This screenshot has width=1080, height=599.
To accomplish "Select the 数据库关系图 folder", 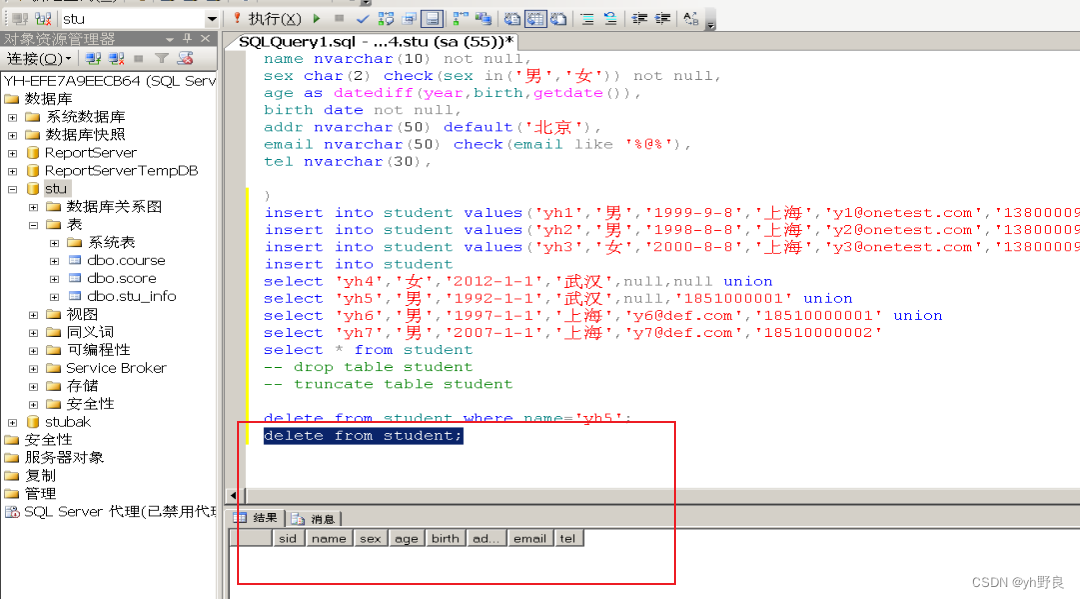I will point(114,207).
